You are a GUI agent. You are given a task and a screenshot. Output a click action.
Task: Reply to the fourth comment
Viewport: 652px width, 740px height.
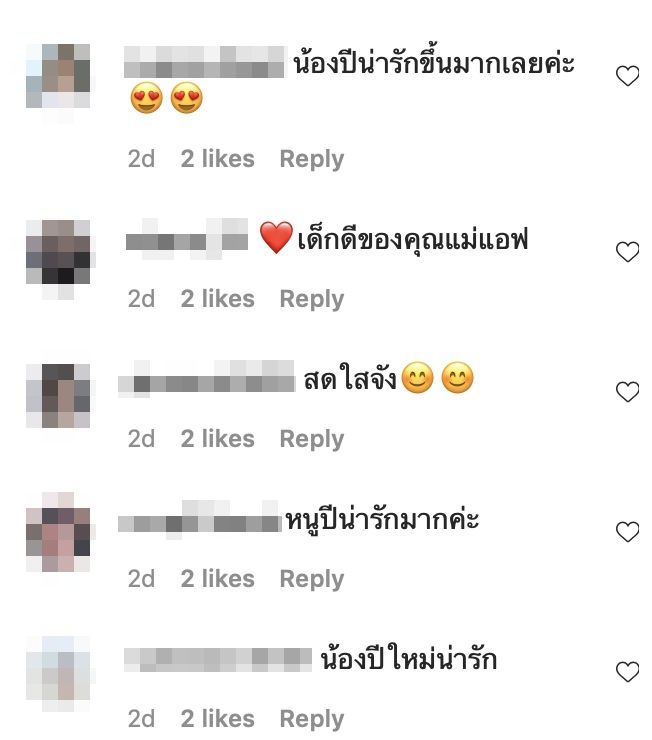click(312, 580)
